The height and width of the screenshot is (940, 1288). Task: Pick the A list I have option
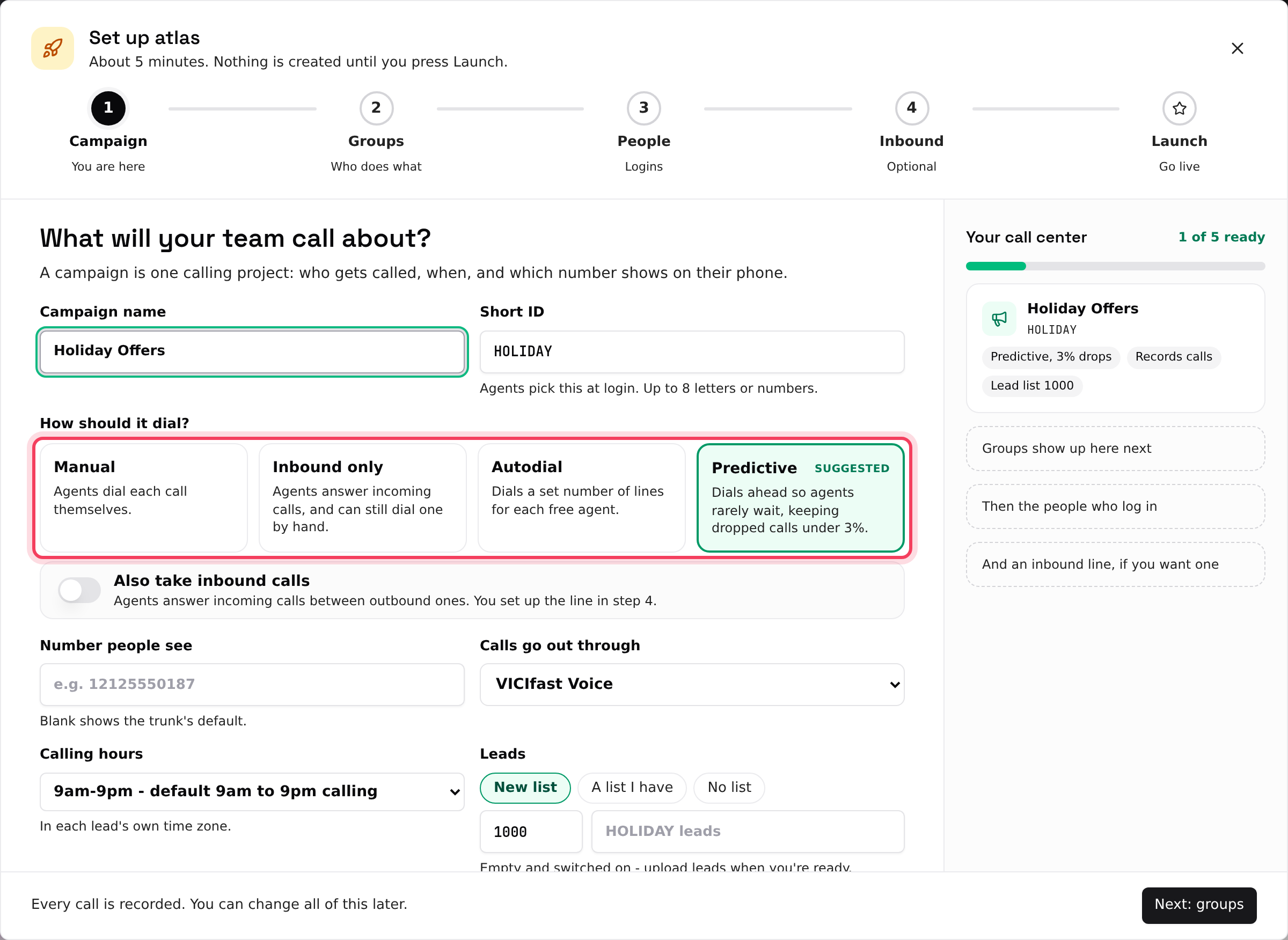click(x=632, y=788)
